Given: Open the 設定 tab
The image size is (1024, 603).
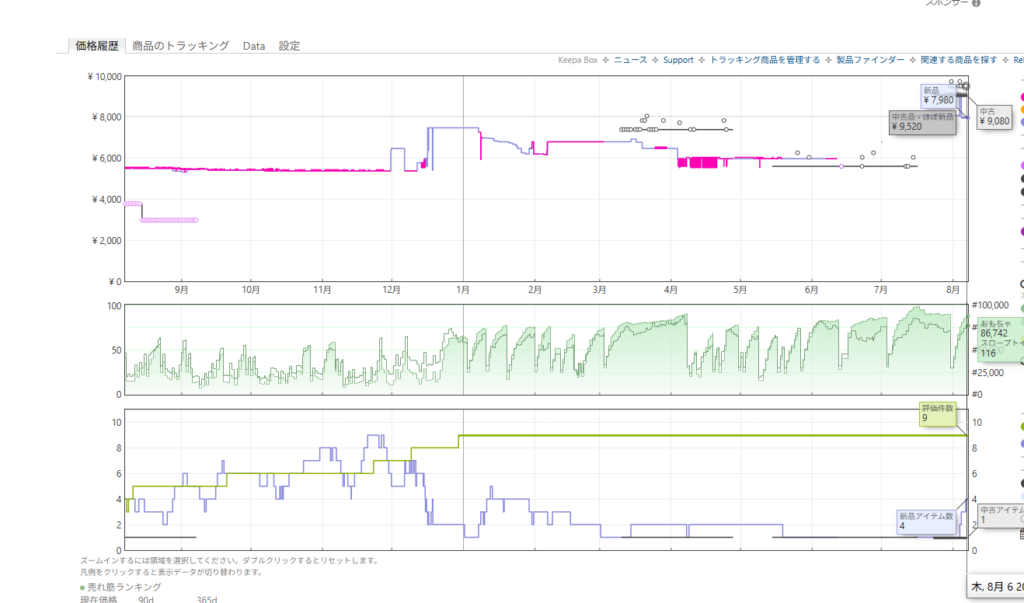Looking at the screenshot, I should 289,46.
